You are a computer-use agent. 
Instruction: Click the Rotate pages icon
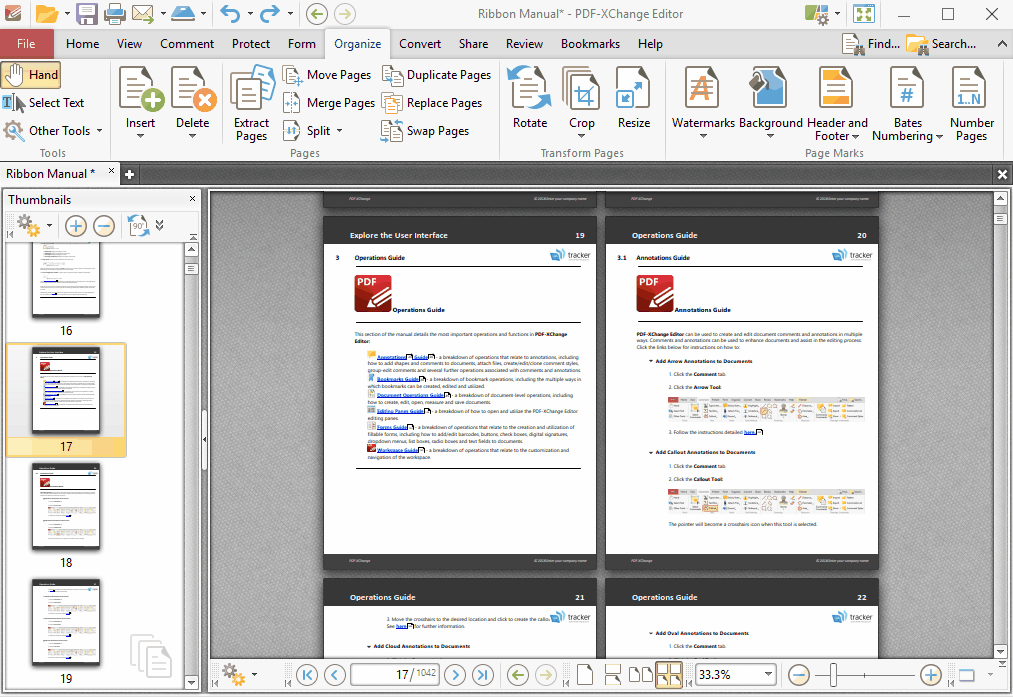pyautogui.click(x=530, y=99)
